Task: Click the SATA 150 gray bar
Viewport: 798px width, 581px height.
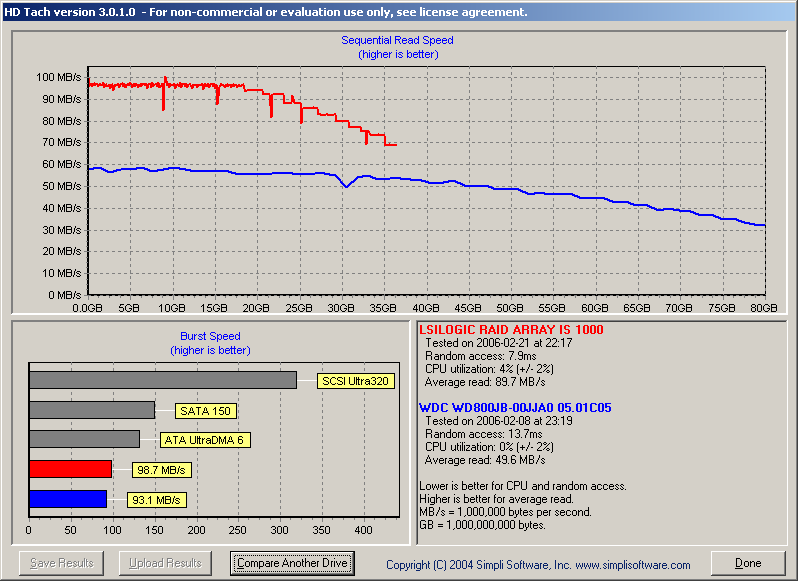Action: point(92,410)
